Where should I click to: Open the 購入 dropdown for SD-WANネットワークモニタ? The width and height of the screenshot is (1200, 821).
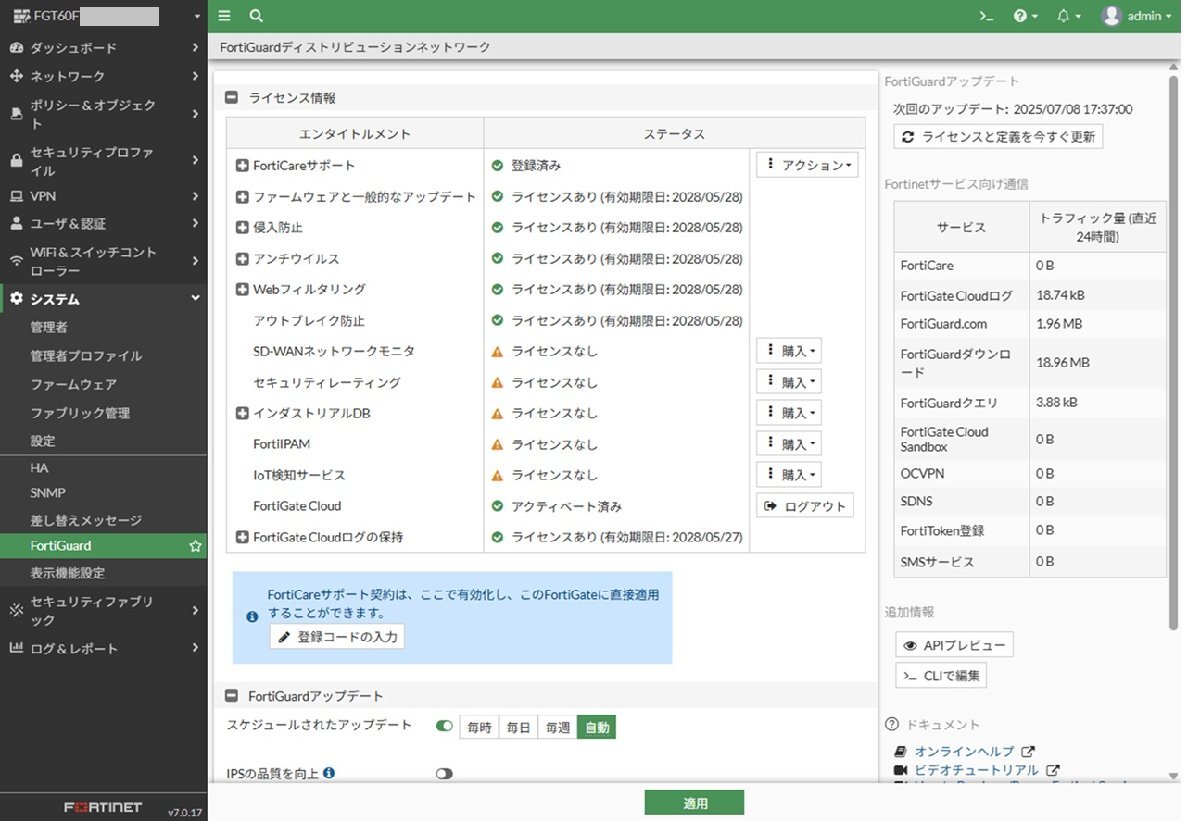click(789, 351)
